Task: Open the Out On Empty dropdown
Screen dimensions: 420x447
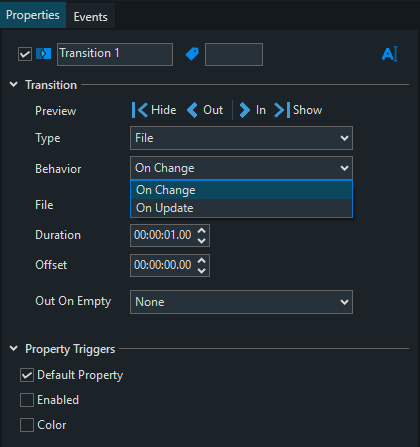Action: coord(241,302)
